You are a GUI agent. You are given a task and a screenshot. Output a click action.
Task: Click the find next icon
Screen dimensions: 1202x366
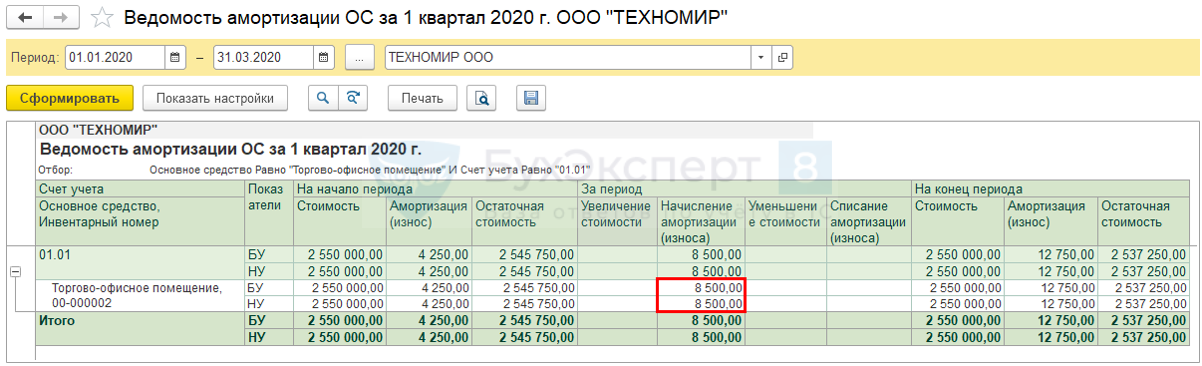coord(352,98)
